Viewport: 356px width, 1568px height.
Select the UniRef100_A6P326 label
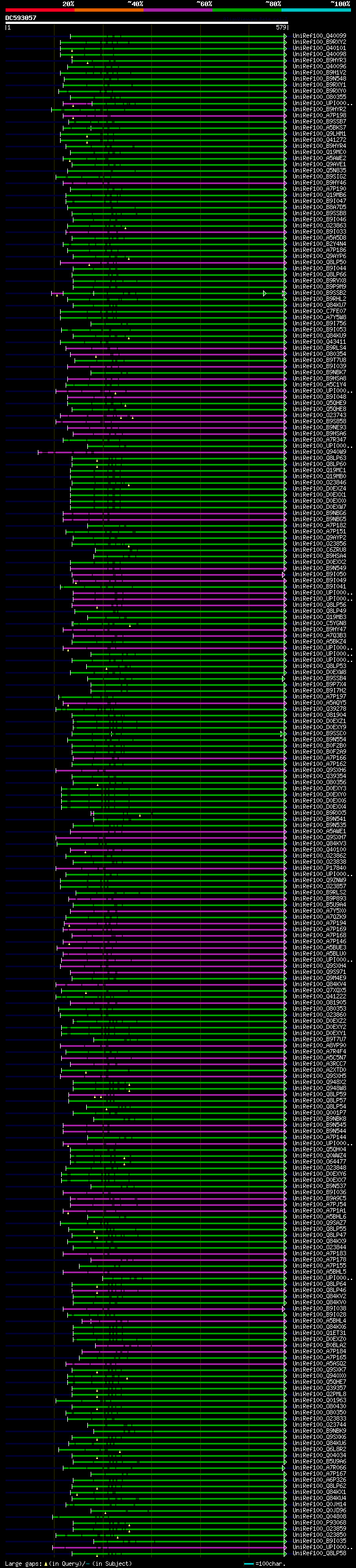pos(319,1480)
